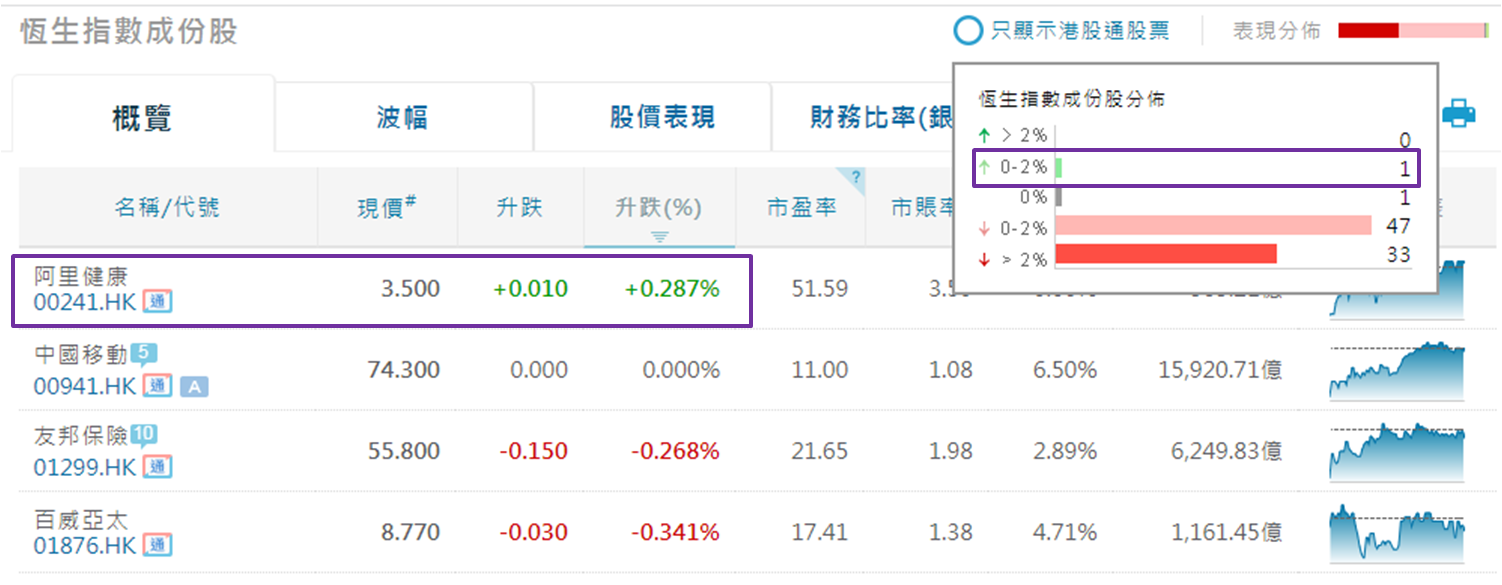Click the 通 badge beside 00241.HK
The height and width of the screenshot is (585, 1502).
click(x=157, y=301)
